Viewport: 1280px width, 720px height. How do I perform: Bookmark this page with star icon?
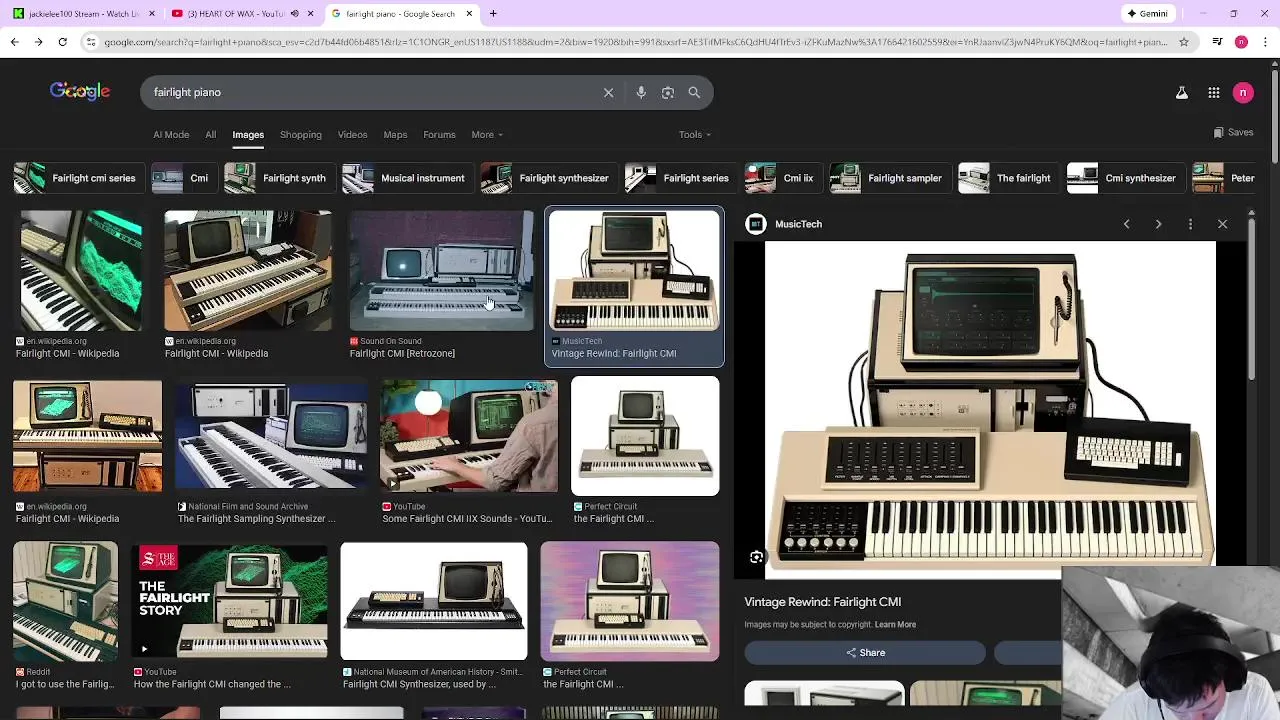pyautogui.click(x=1184, y=42)
